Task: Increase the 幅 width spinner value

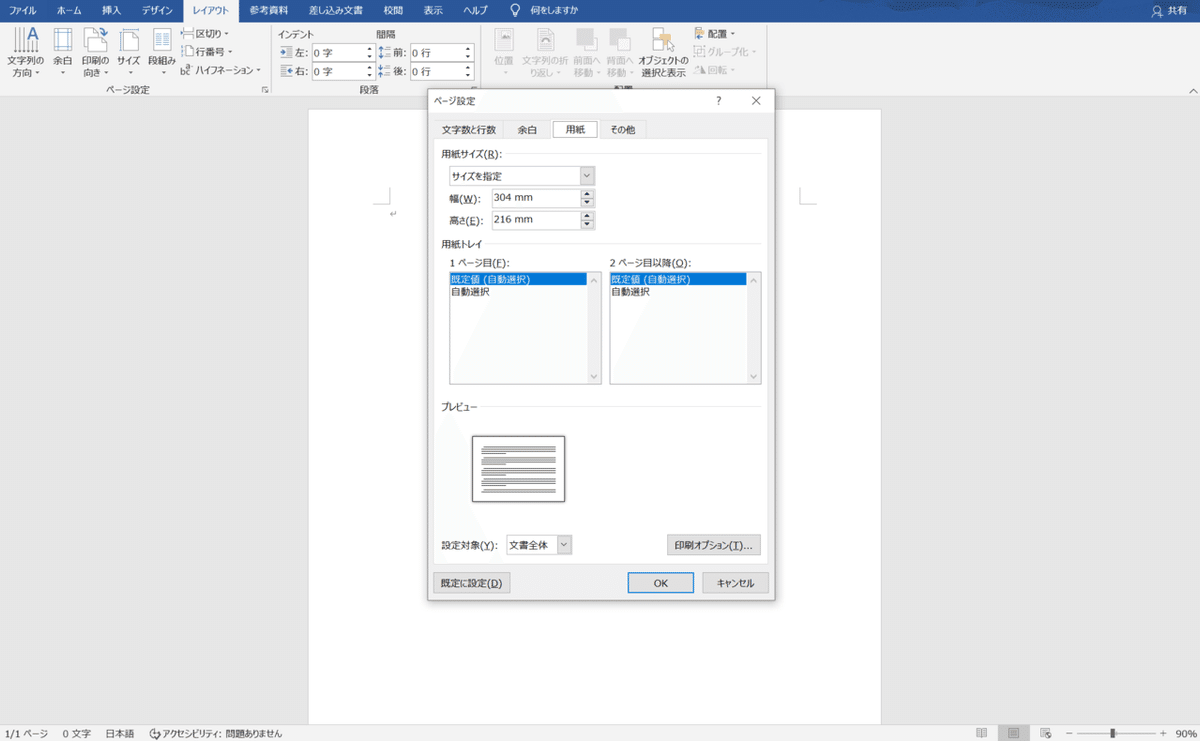Action: [x=587, y=194]
